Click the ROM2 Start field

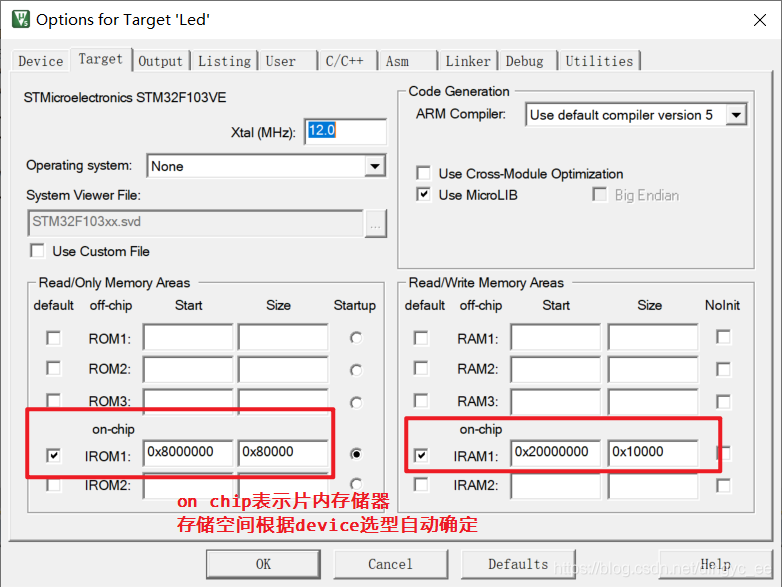[x=188, y=370]
